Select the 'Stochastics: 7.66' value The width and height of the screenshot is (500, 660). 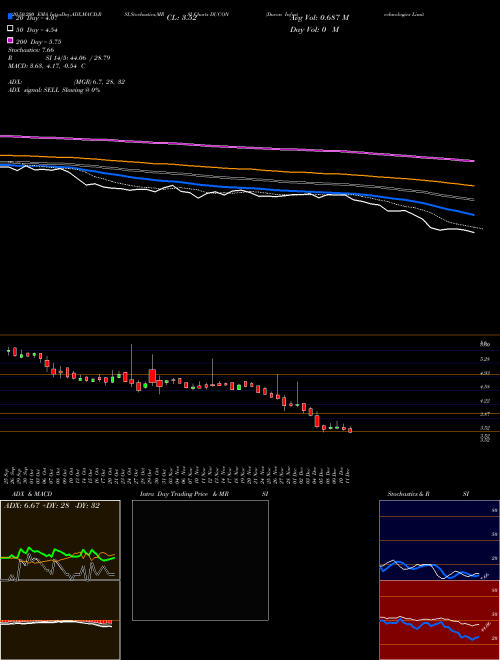(31, 50)
